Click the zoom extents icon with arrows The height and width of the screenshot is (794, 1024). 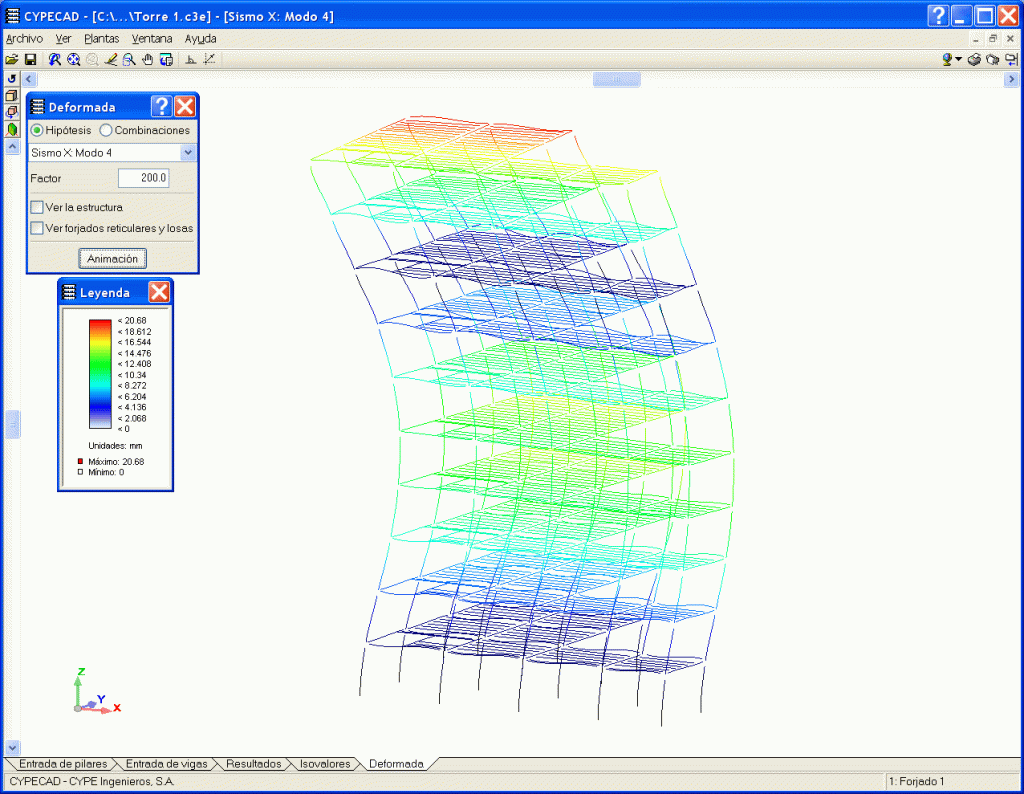point(73,60)
